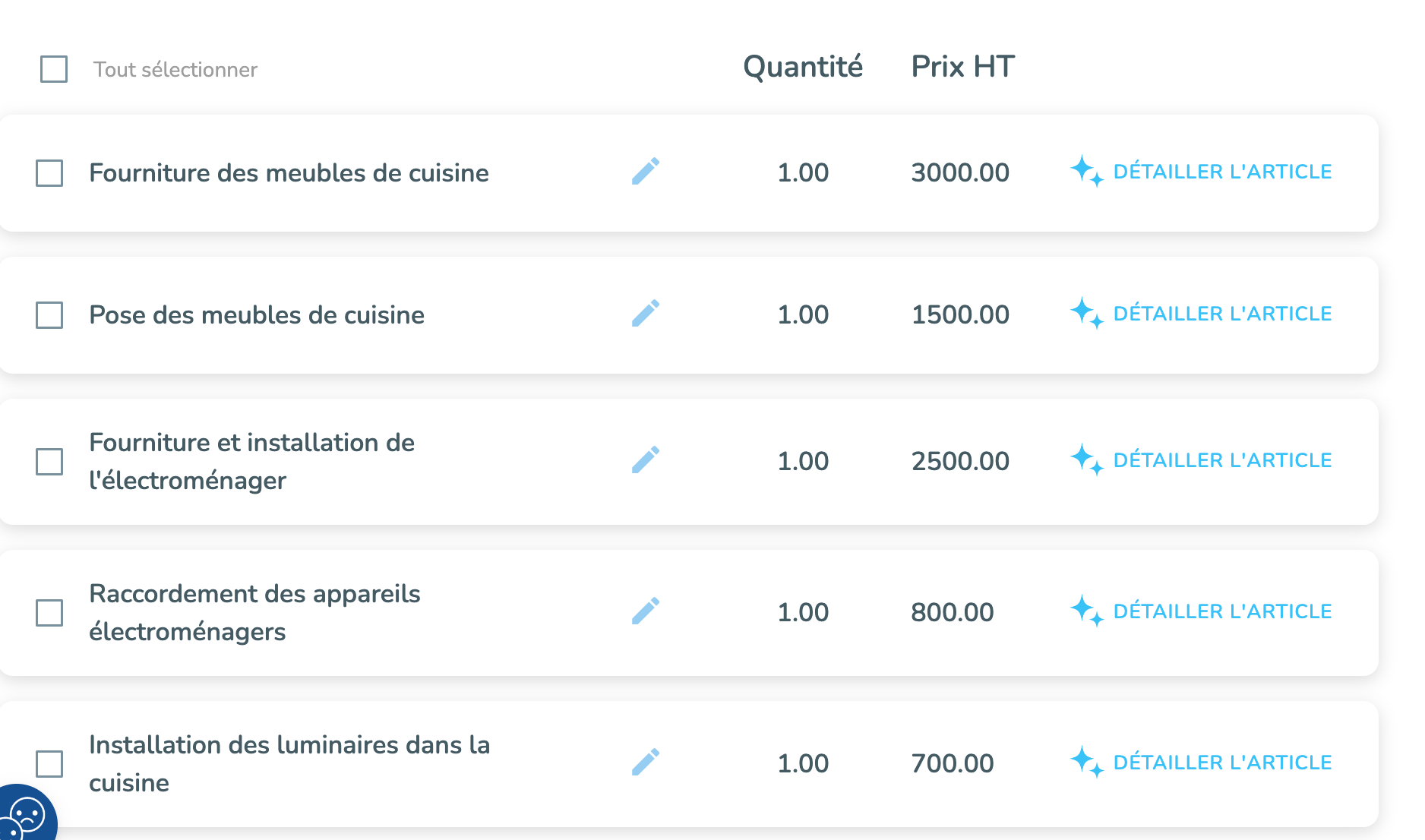Select the Pose des meubles de cuisine checkbox
Viewport: 1425px width, 840px height.
[49, 315]
